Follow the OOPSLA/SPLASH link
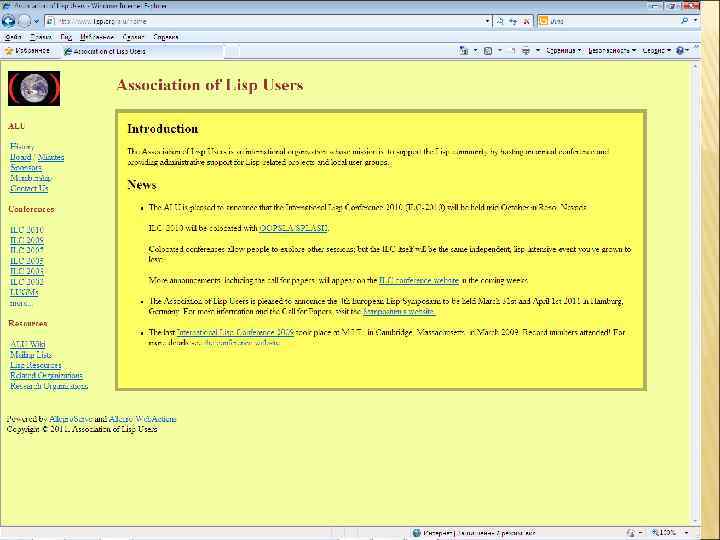This screenshot has height=540, width=720. (x=294, y=228)
